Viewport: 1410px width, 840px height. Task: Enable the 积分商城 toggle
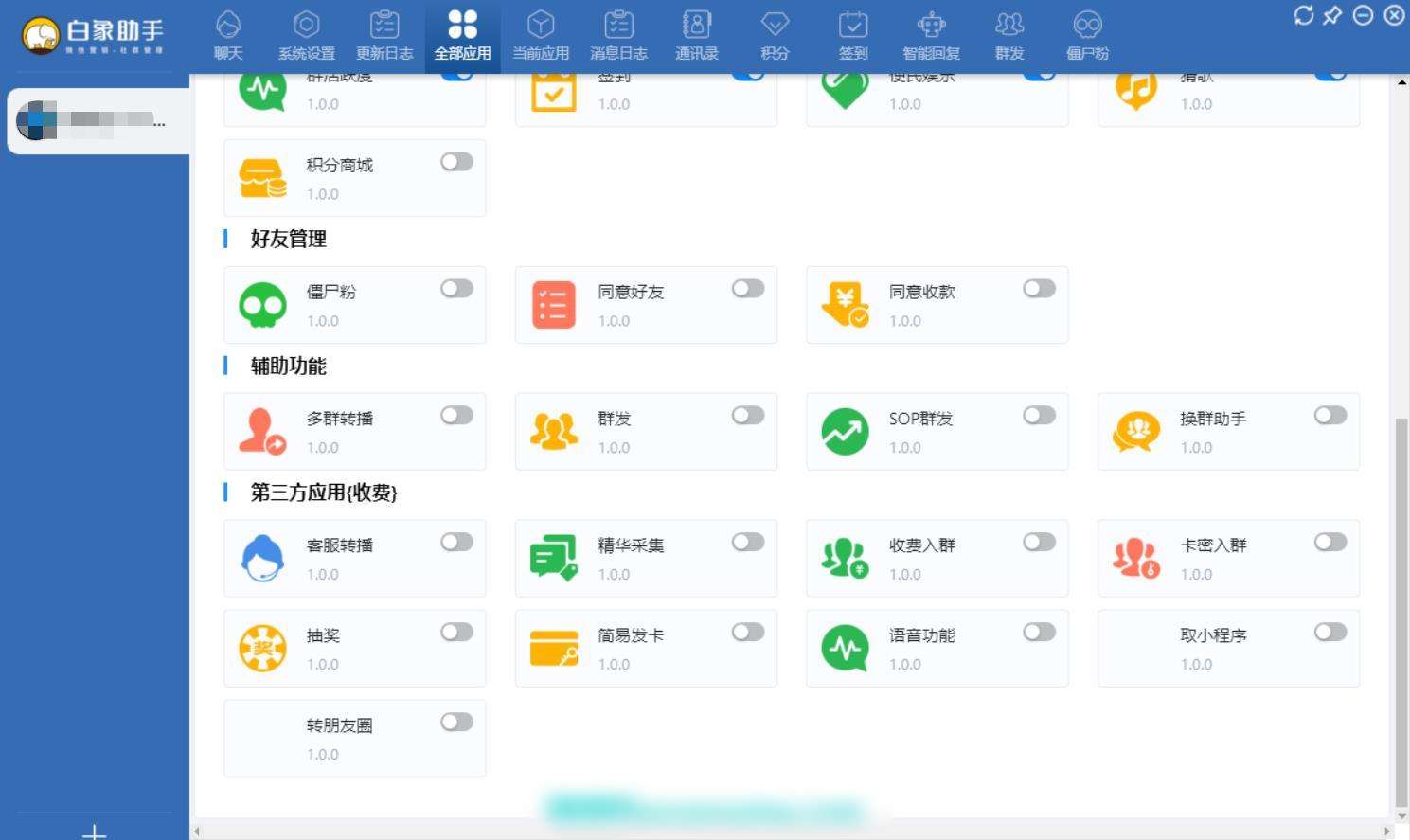(456, 162)
